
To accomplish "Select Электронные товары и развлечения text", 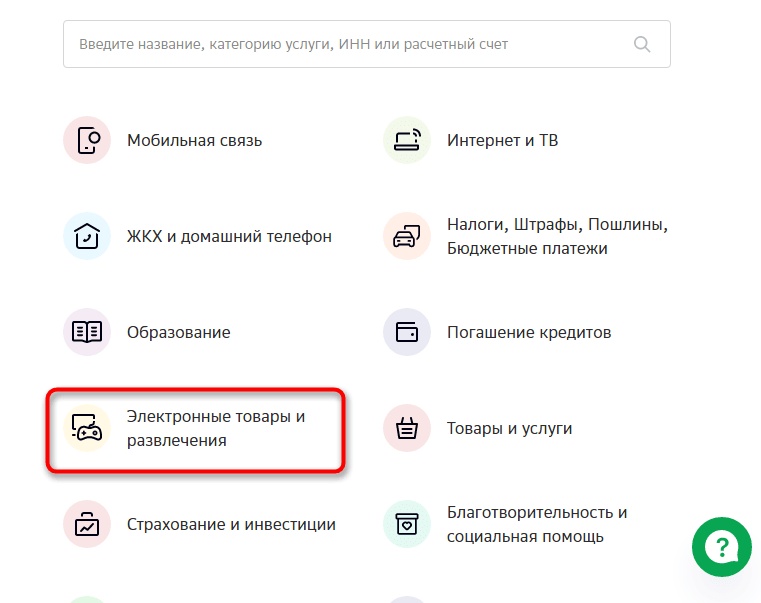I will tap(215, 428).
